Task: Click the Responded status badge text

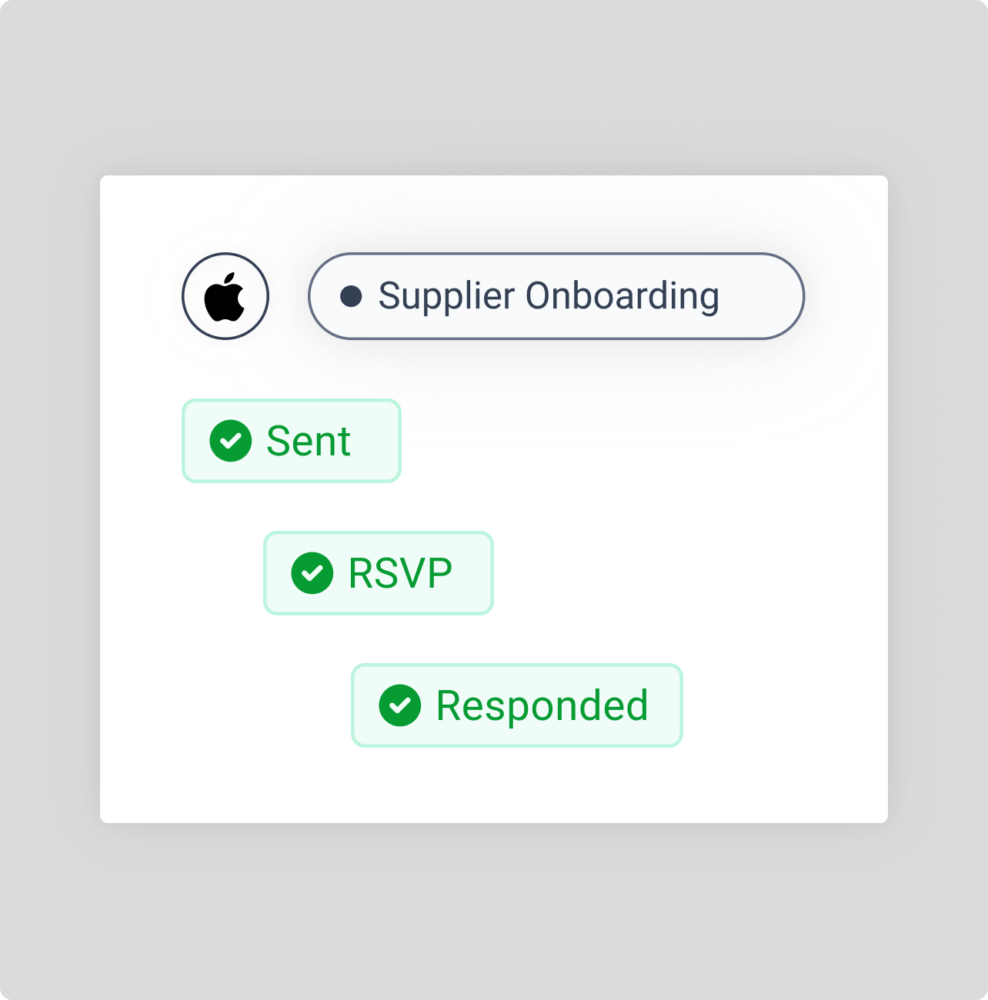Action: click(542, 705)
